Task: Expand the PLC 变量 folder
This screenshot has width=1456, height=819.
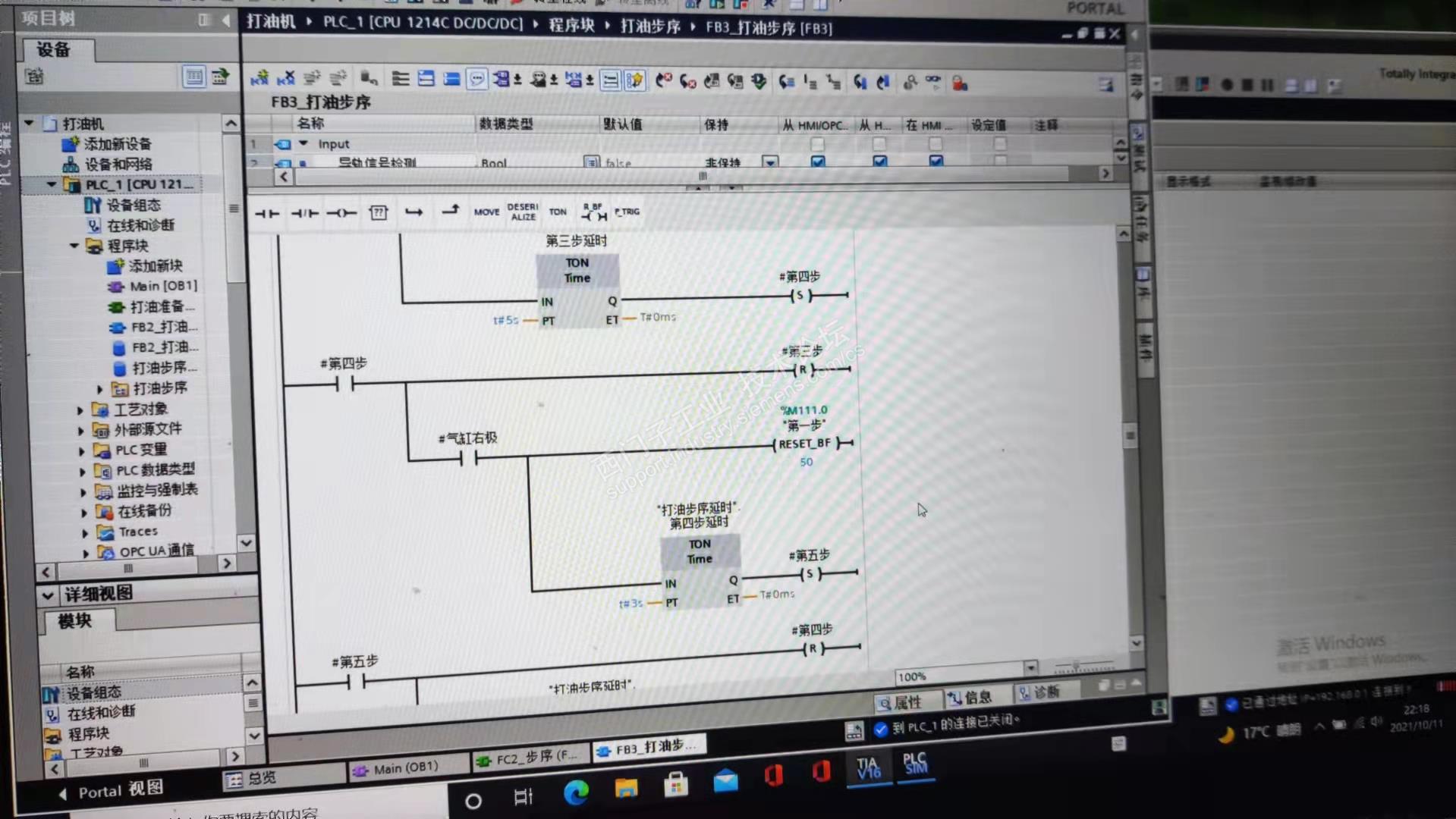Action: pyautogui.click(x=82, y=450)
